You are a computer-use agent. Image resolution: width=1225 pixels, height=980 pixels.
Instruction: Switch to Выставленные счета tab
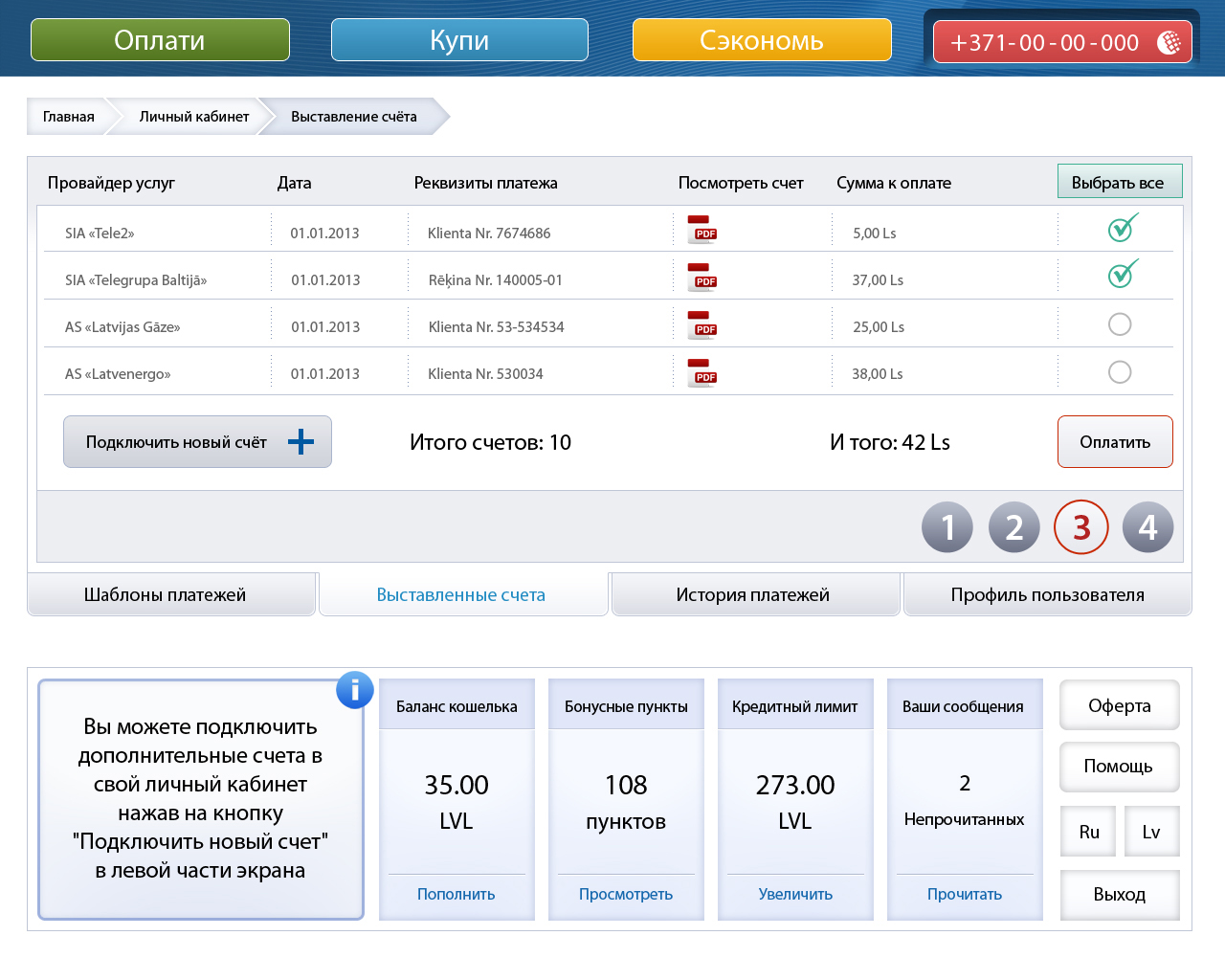pos(463,594)
